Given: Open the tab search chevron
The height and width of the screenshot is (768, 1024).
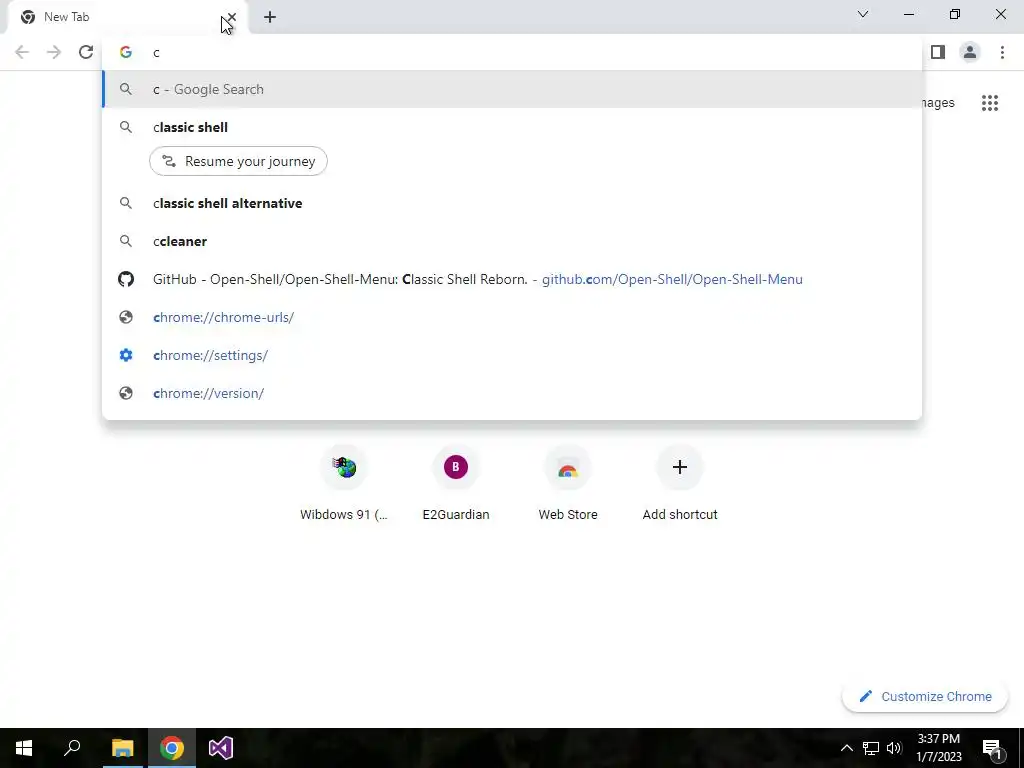Looking at the screenshot, I should (863, 14).
